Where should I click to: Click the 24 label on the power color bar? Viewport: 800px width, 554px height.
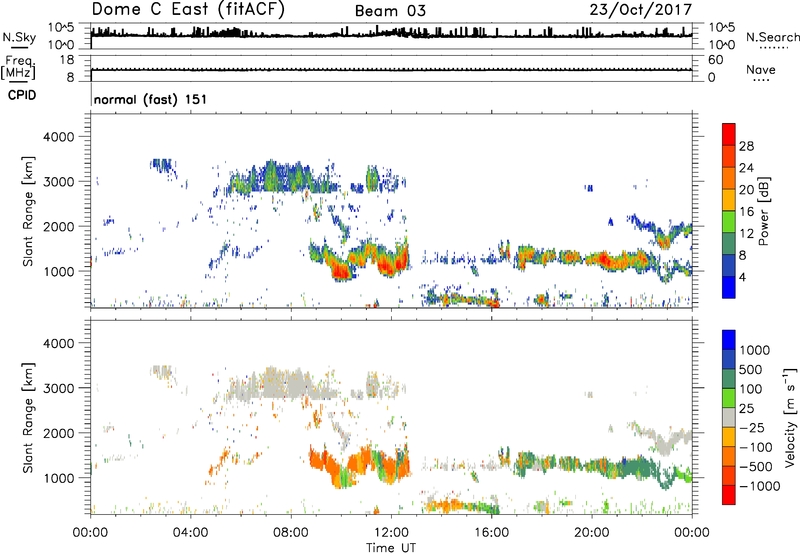pos(746,168)
